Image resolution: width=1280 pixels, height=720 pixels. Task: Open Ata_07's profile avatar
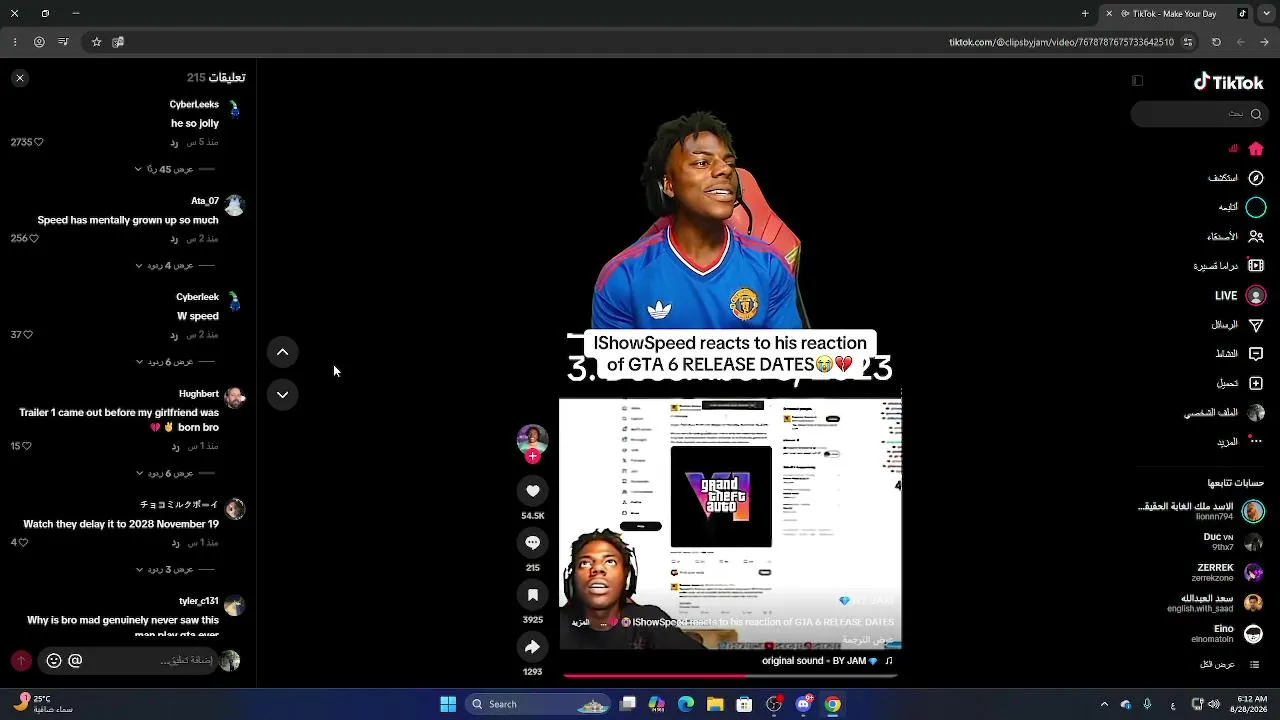234,205
